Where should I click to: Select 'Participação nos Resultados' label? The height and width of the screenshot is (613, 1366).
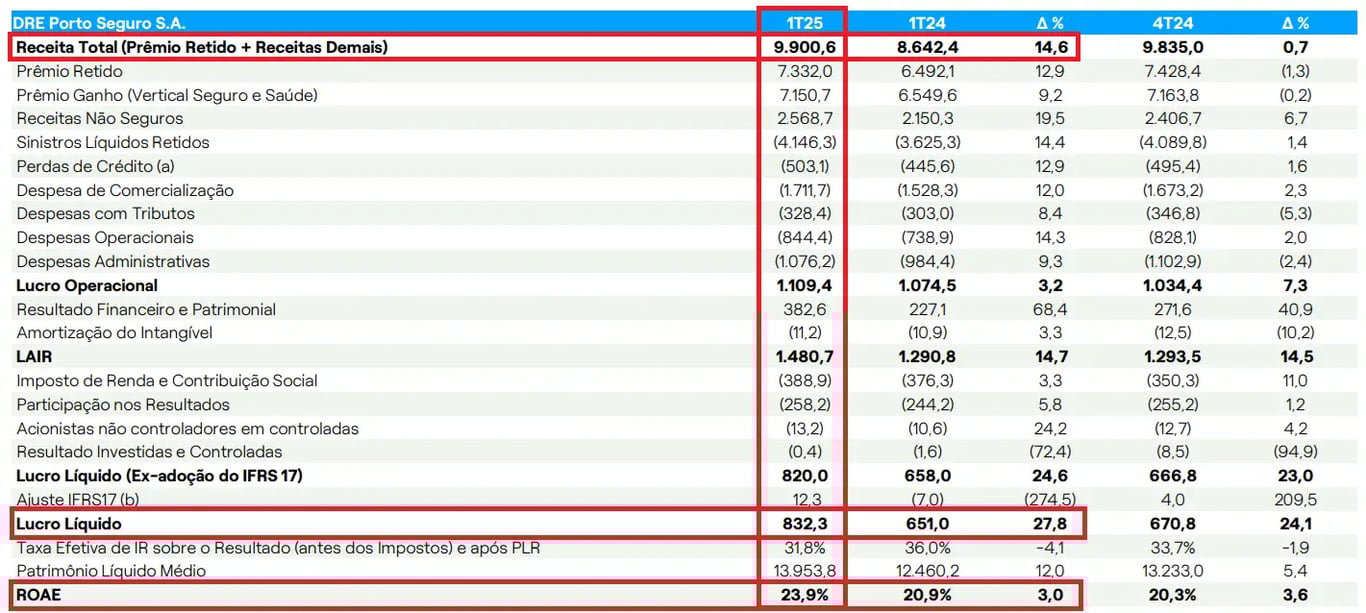click(x=123, y=404)
